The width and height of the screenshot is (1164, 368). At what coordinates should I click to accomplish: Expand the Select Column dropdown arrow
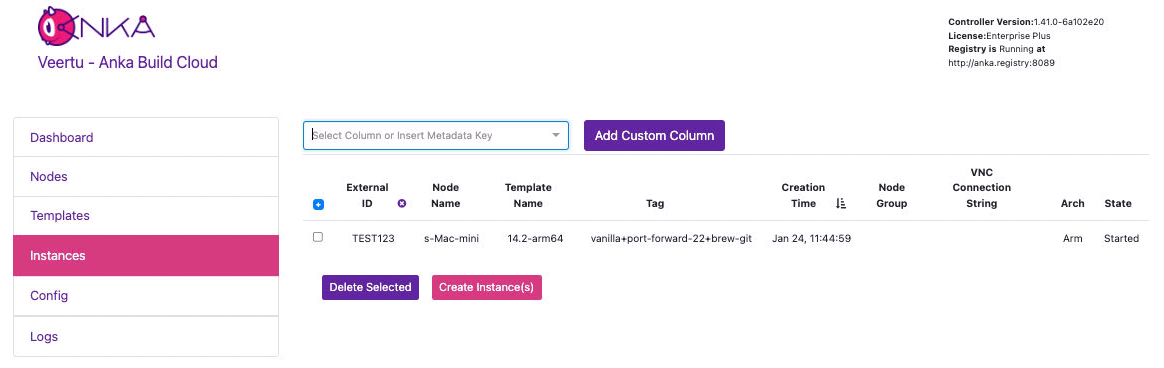click(555, 136)
